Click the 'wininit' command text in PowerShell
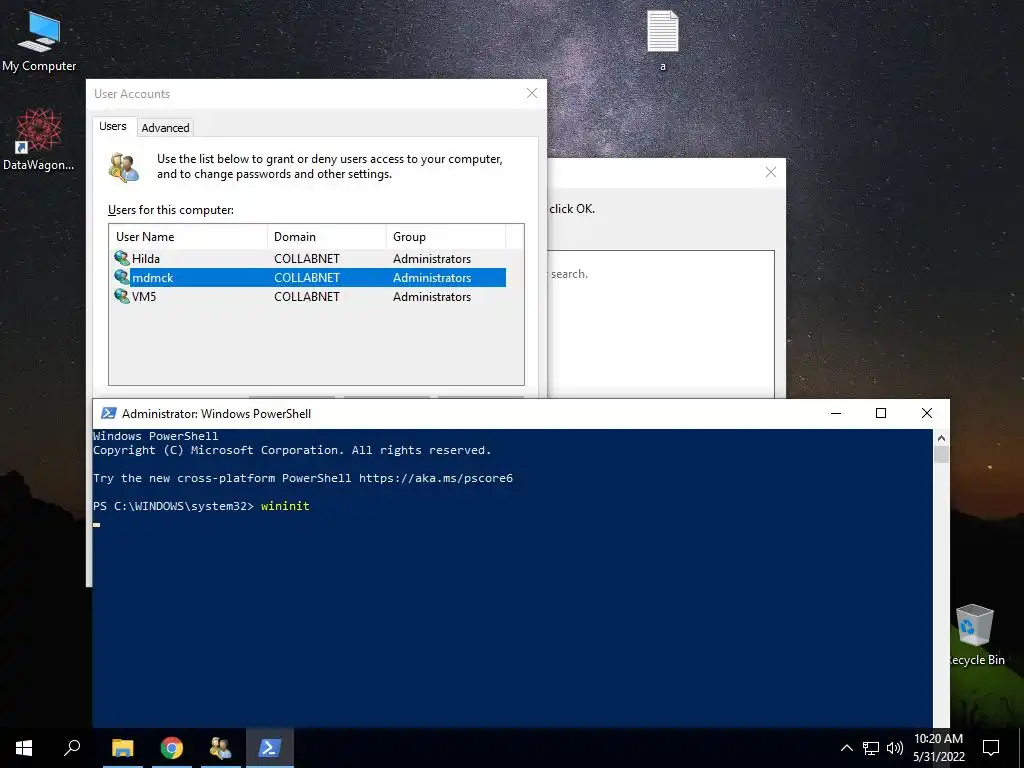 click(x=285, y=505)
